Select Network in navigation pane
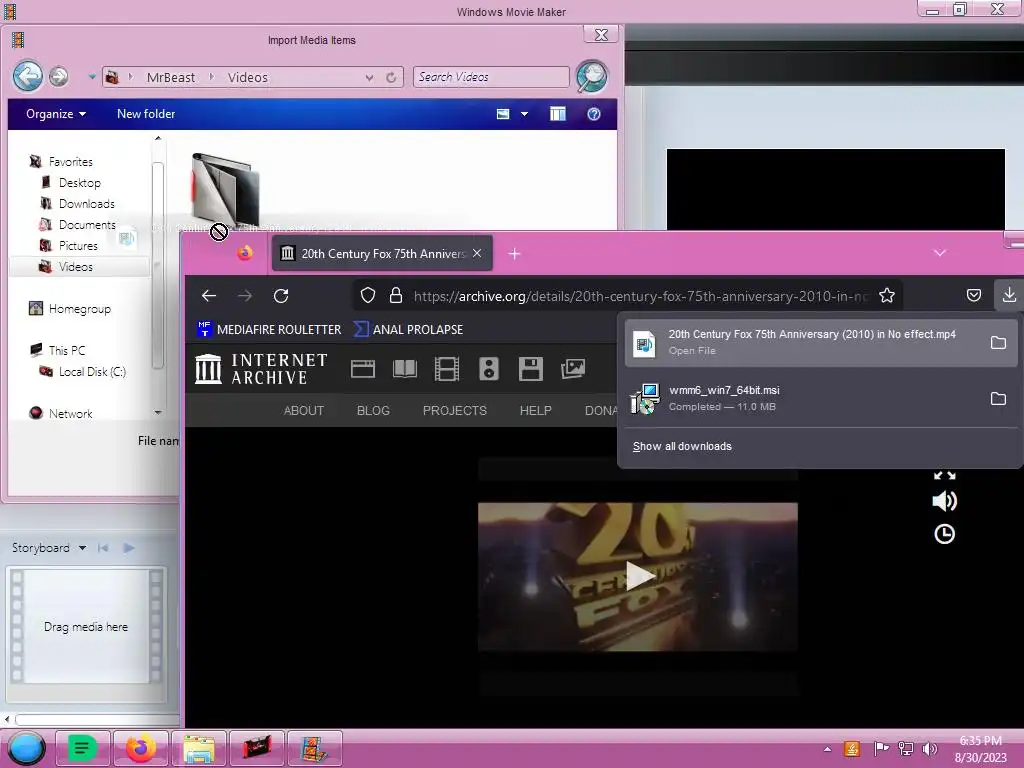Viewport: 1024px width, 768px height. click(71, 413)
